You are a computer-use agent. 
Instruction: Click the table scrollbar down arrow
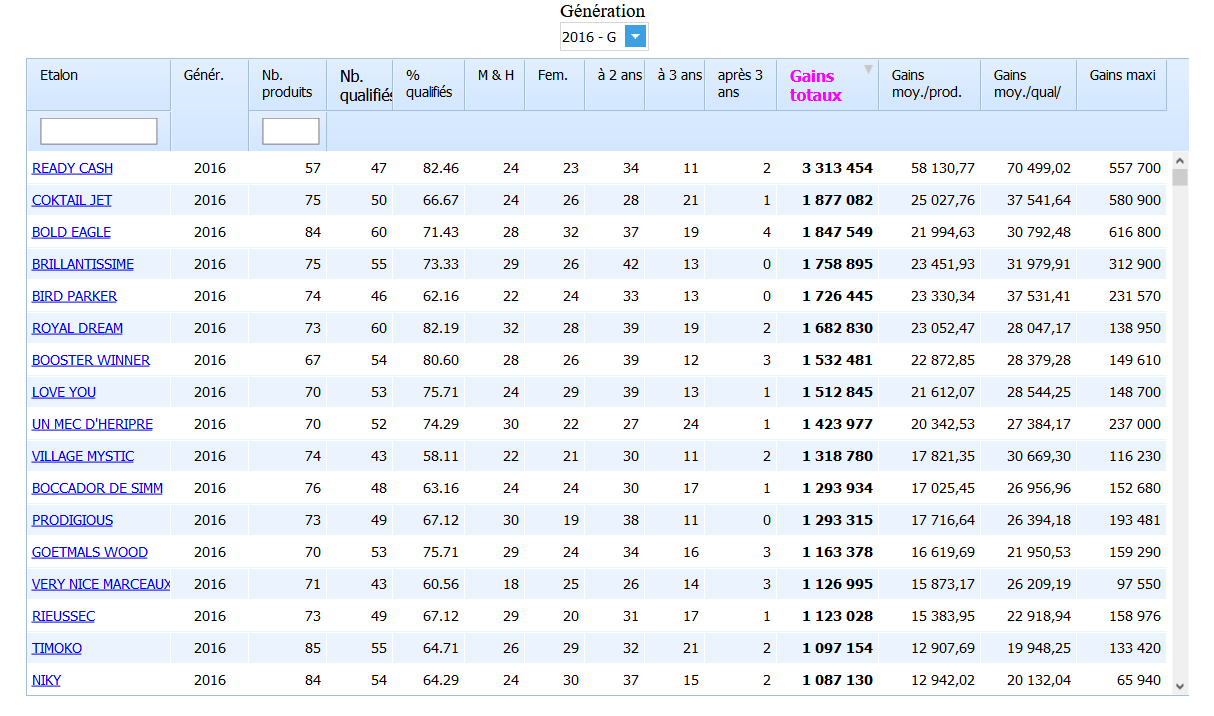(1180, 687)
